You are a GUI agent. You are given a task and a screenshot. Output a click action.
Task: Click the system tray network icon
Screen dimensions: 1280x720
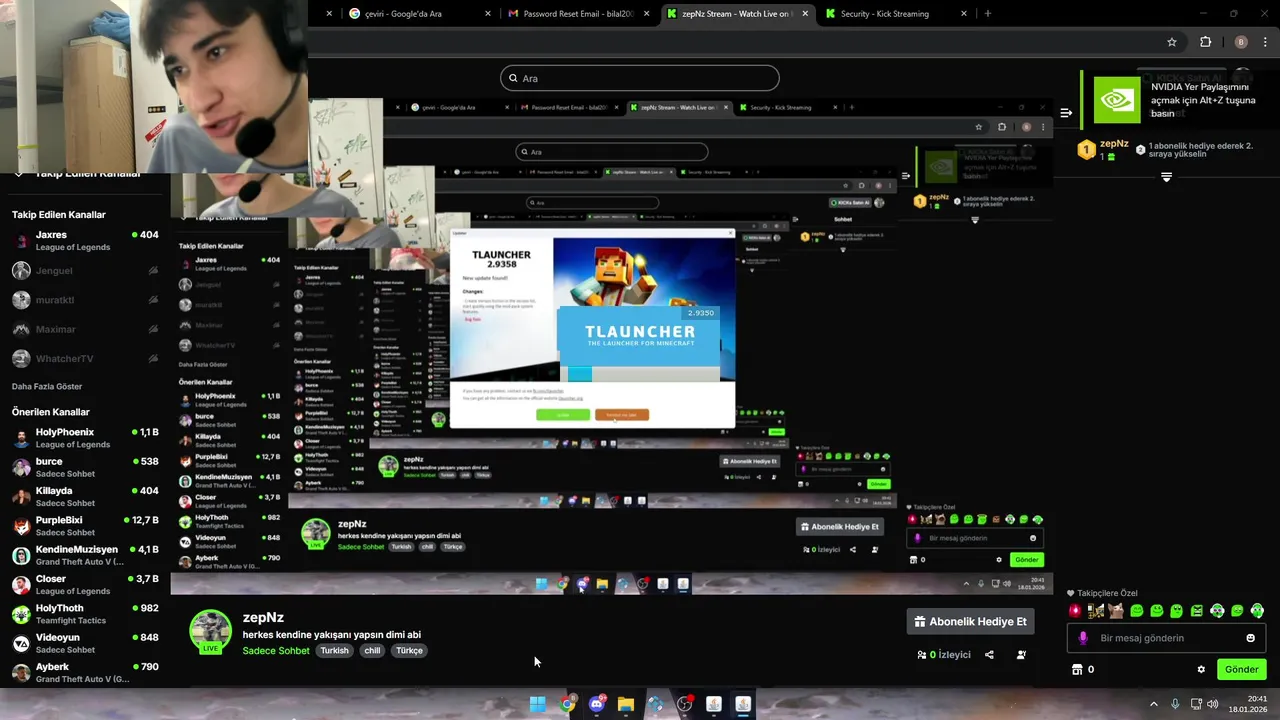(1195, 704)
